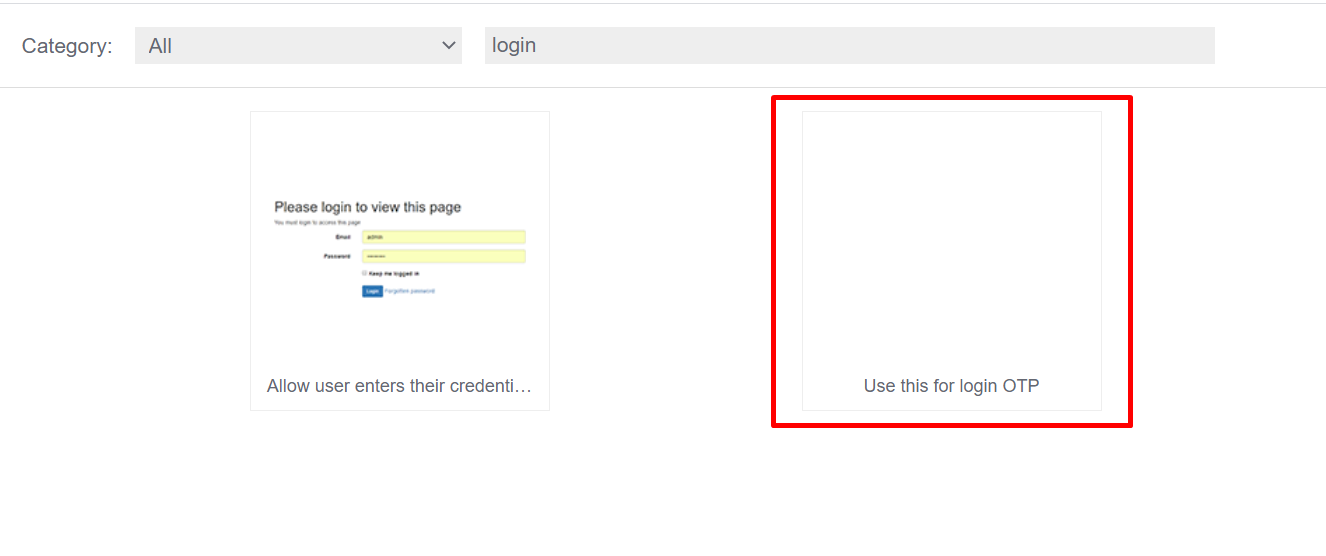This screenshot has height=556, width=1326.
Task: Click the "Please login to view this page" heading
Action: (x=367, y=207)
